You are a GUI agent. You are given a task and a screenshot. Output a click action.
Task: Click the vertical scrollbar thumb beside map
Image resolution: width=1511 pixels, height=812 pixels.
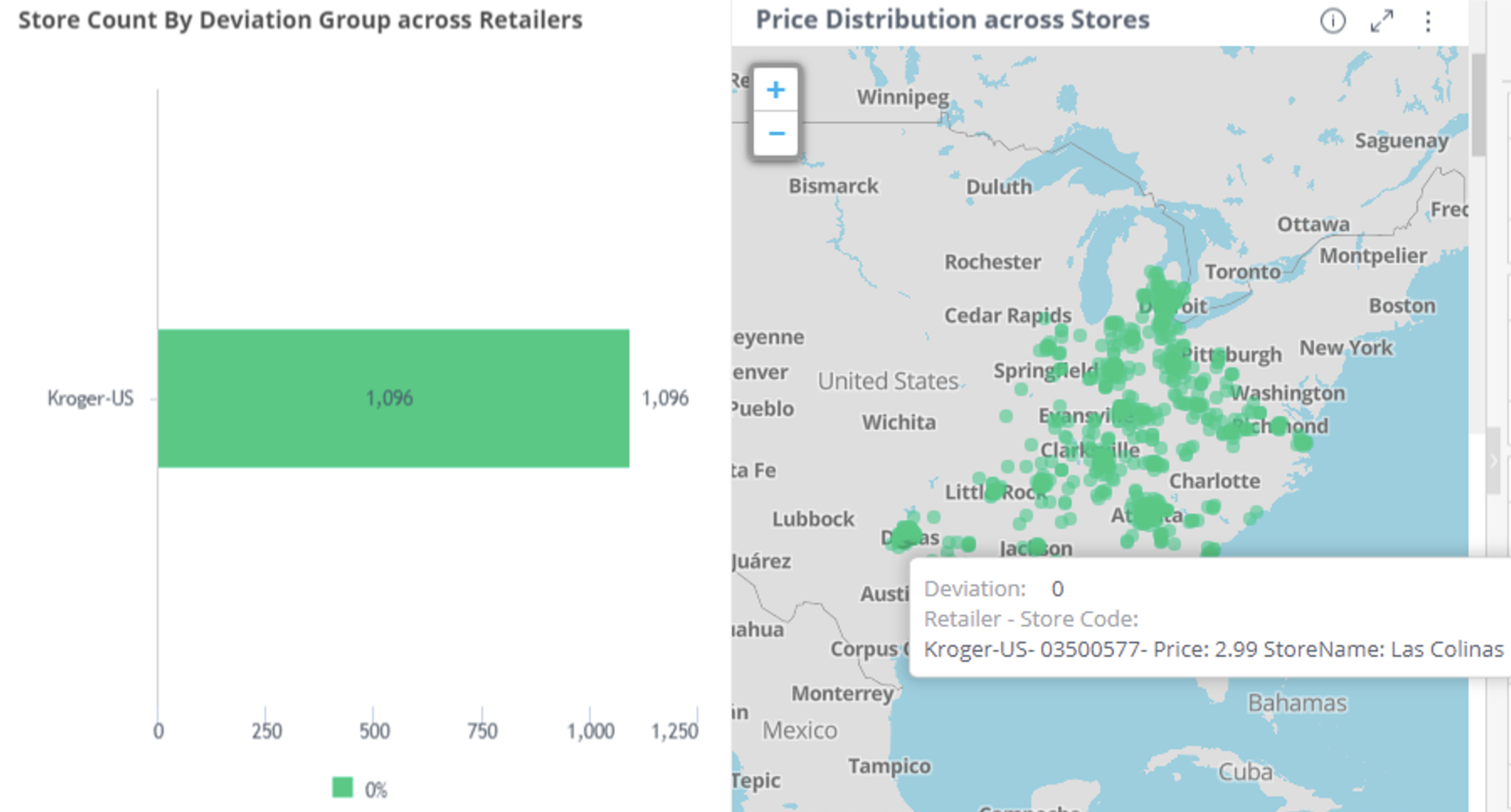pos(1477,103)
